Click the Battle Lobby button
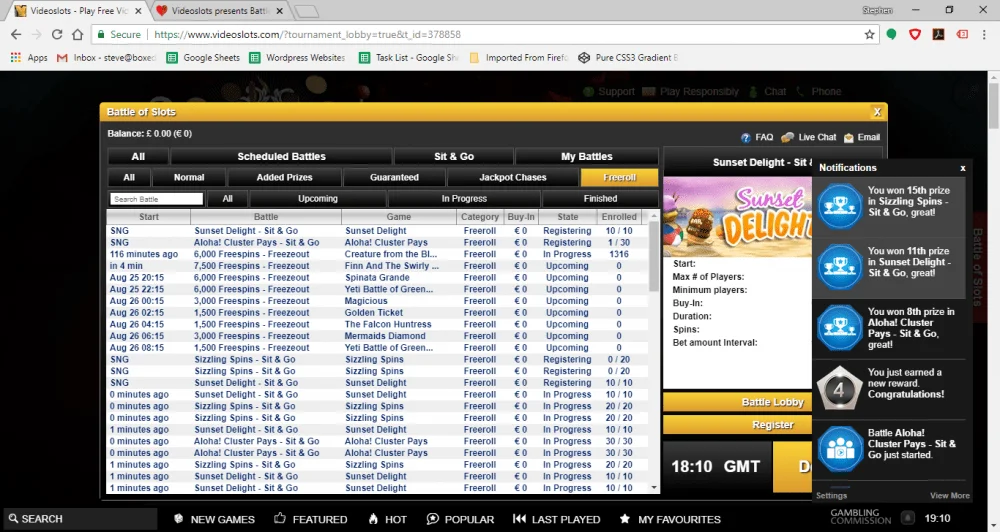This screenshot has height=532, width=1000. [x=739, y=402]
